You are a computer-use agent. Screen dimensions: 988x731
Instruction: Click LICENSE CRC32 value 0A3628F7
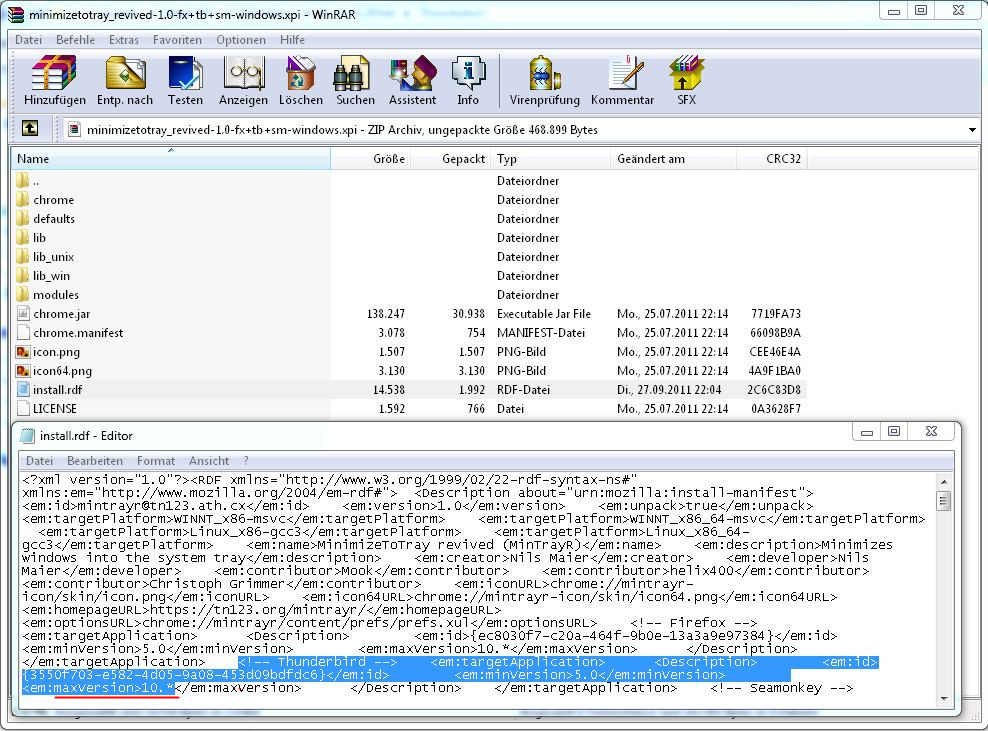pyautogui.click(x=776, y=408)
